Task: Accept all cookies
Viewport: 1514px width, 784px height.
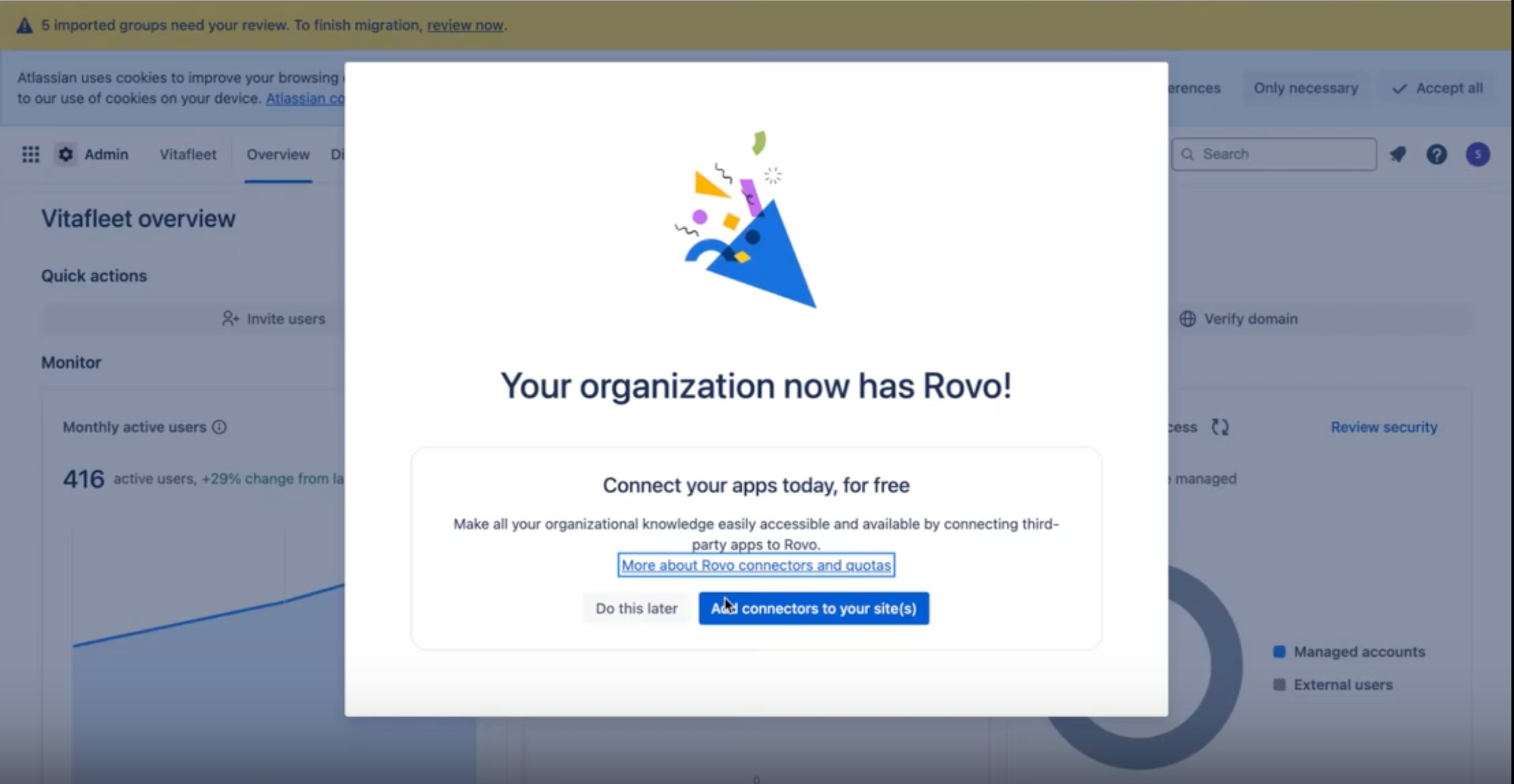Action: [1438, 88]
